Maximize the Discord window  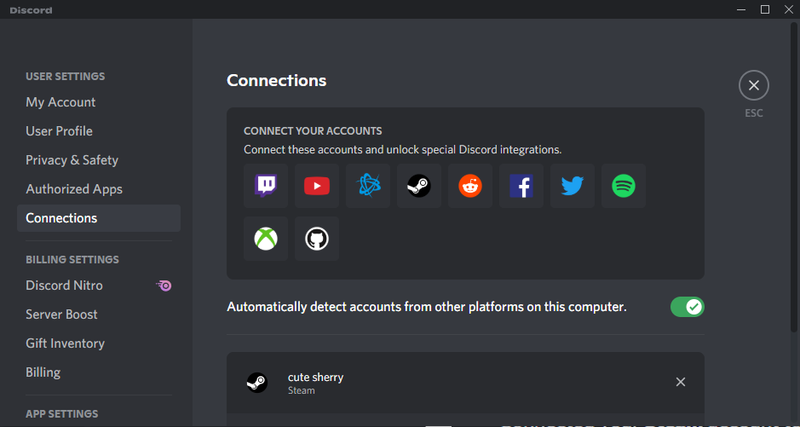pos(765,10)
